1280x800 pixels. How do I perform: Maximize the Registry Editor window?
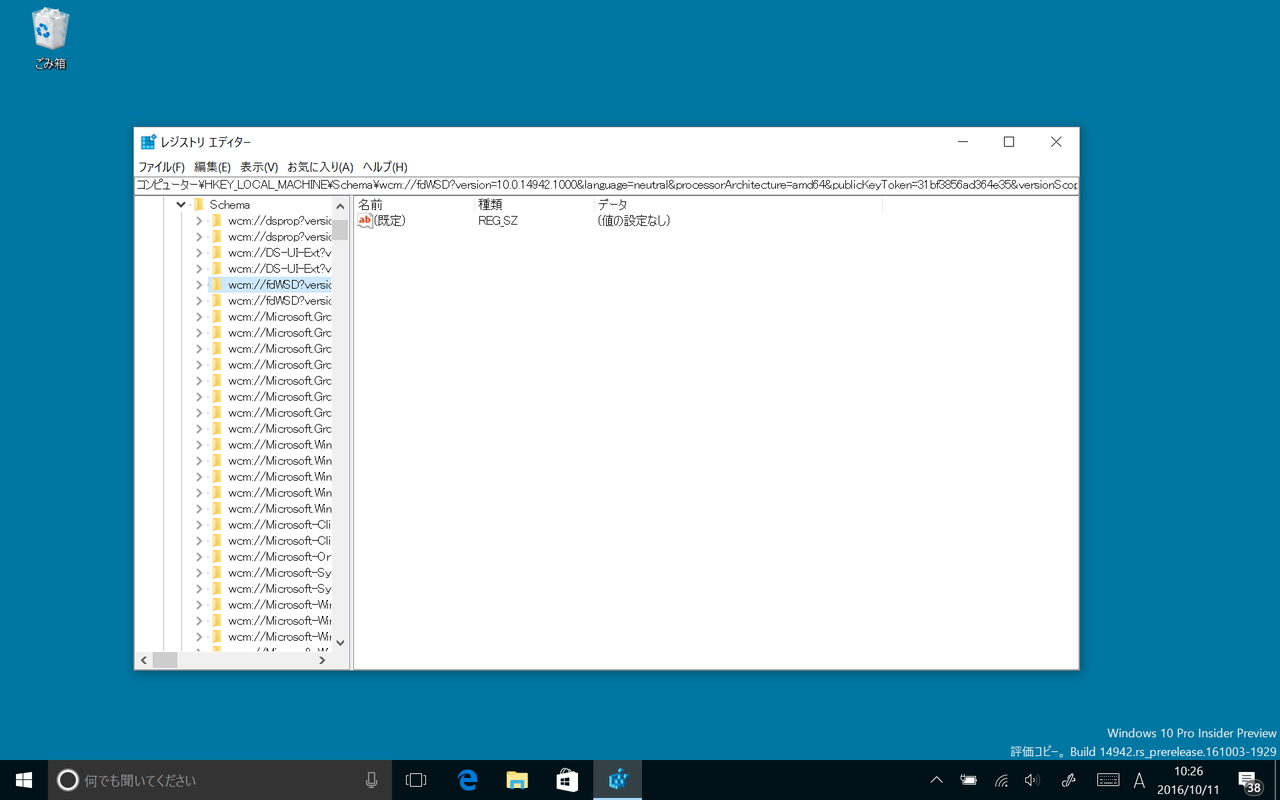(x=1009, y=142)
